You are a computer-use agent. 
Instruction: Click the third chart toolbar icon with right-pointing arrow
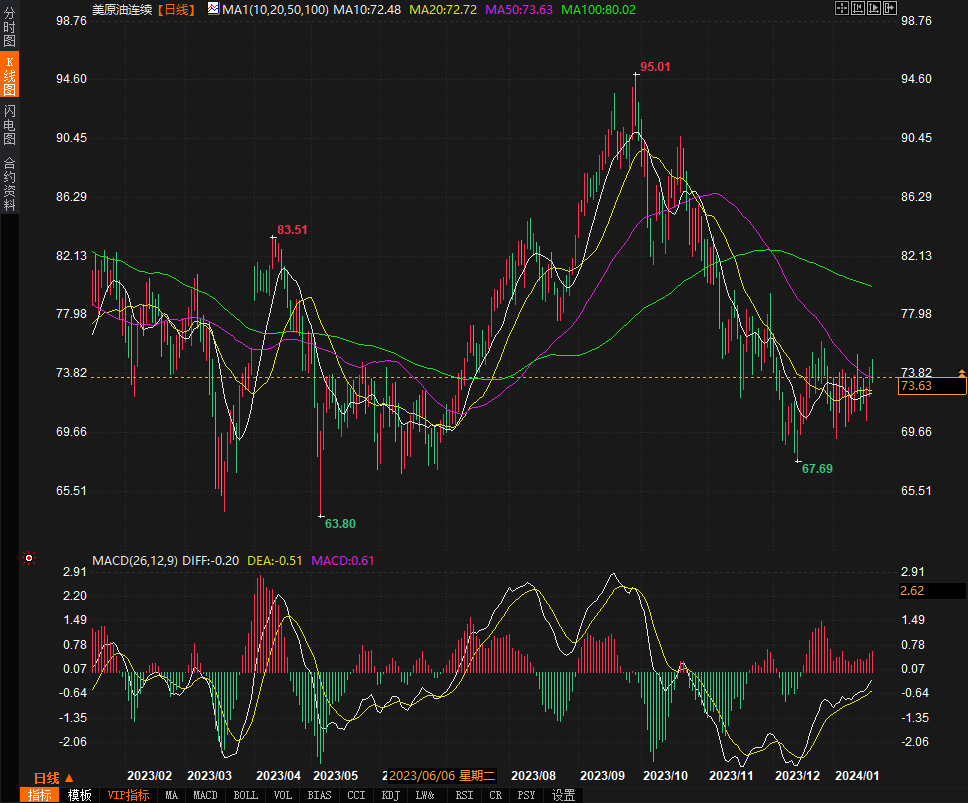click(x=873, y=8)
